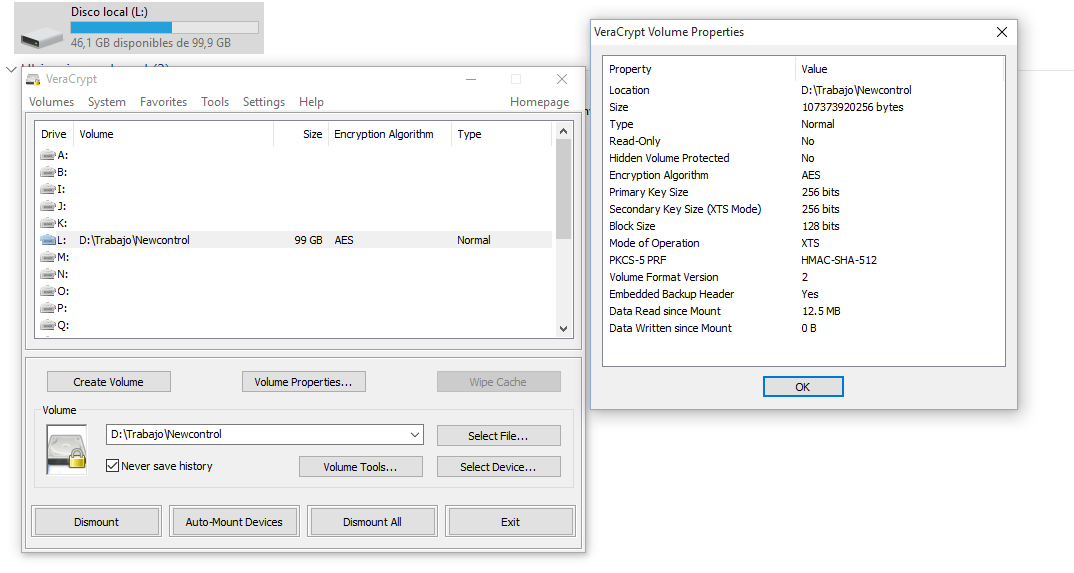
Task: Click the Volume column header
Action: point(173,134)
